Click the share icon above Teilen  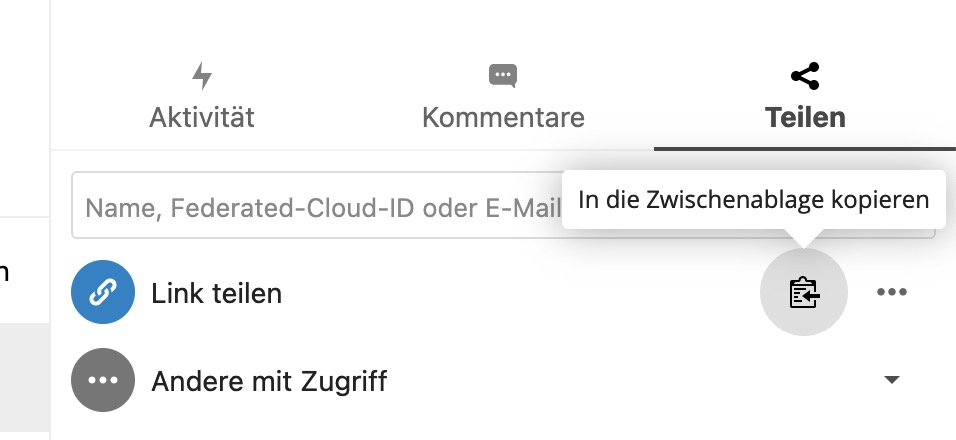[805, 76]
